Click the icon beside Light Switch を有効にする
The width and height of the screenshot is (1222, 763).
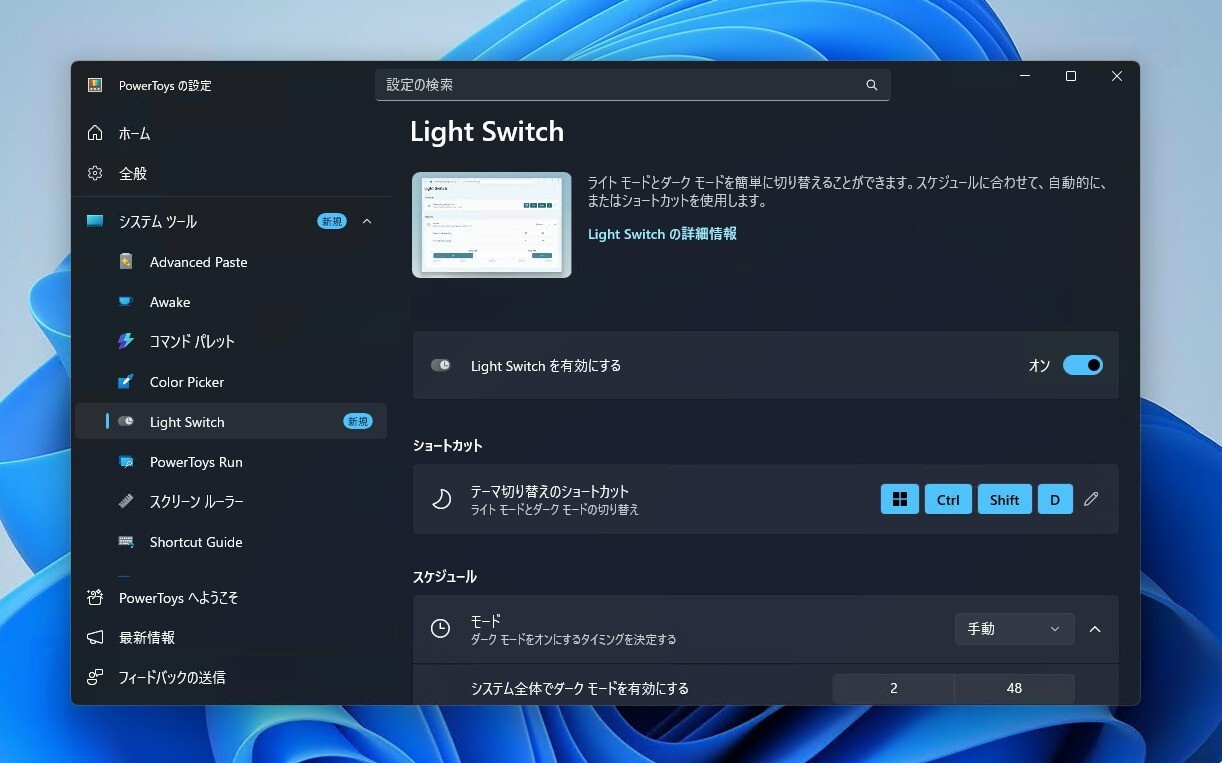[x=441, y=365]
